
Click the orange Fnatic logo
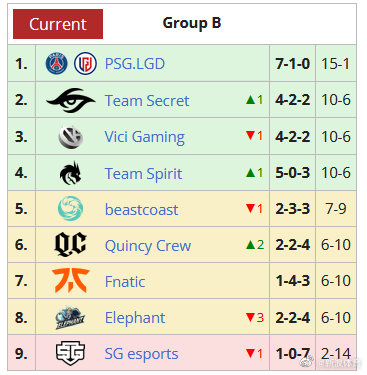tap(71, 281)
